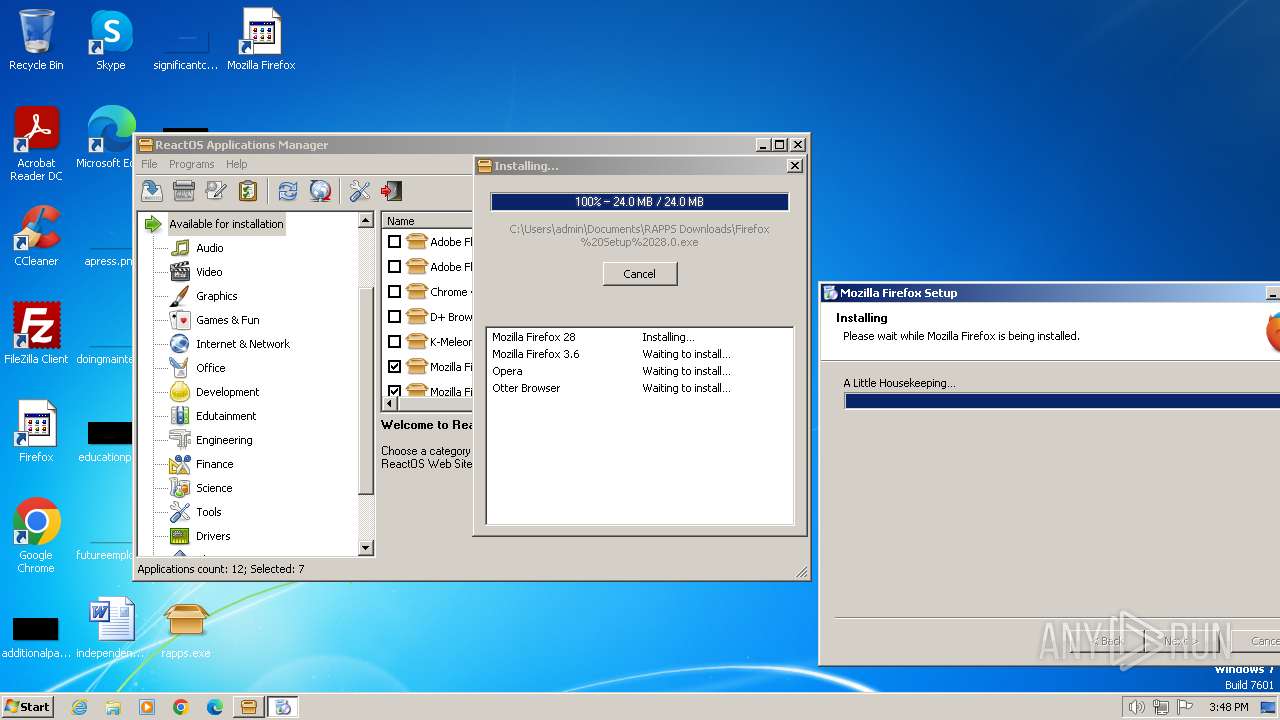This screenshot has width=1280, height=720.
Task: Select Mozilla Firefox 3.6 in install queue
Action: click(x=640, y=354)
